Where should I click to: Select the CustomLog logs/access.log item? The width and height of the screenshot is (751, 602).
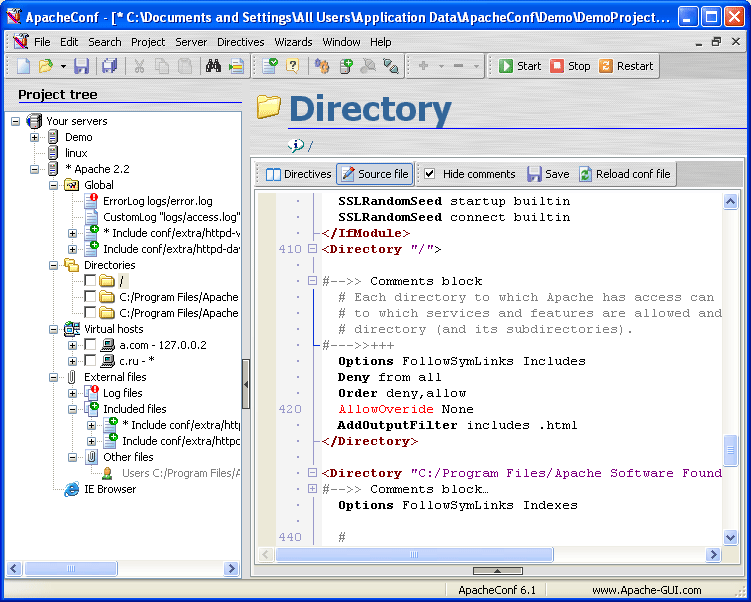(x=171, y=217)
